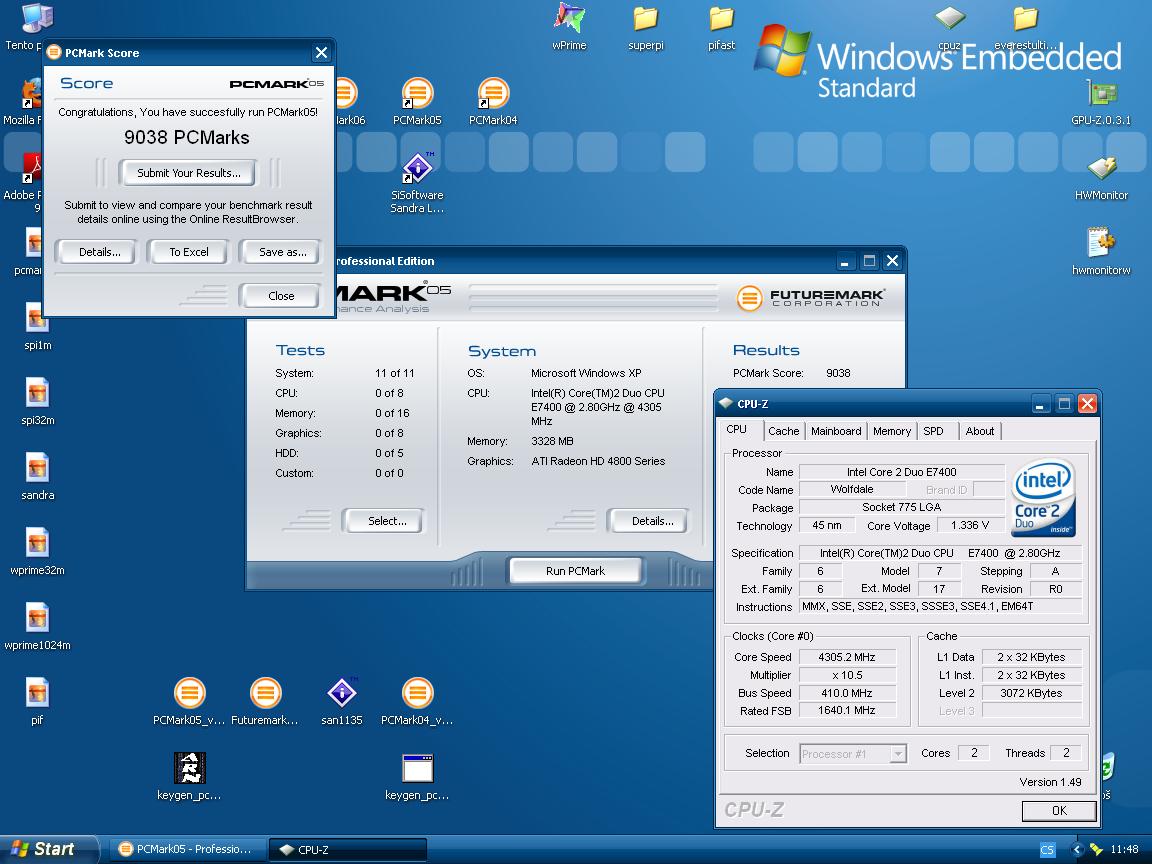Switch to Cache tab in CPU-Z
Viewport: 1152px width, 864px height.
pos(784,431)
